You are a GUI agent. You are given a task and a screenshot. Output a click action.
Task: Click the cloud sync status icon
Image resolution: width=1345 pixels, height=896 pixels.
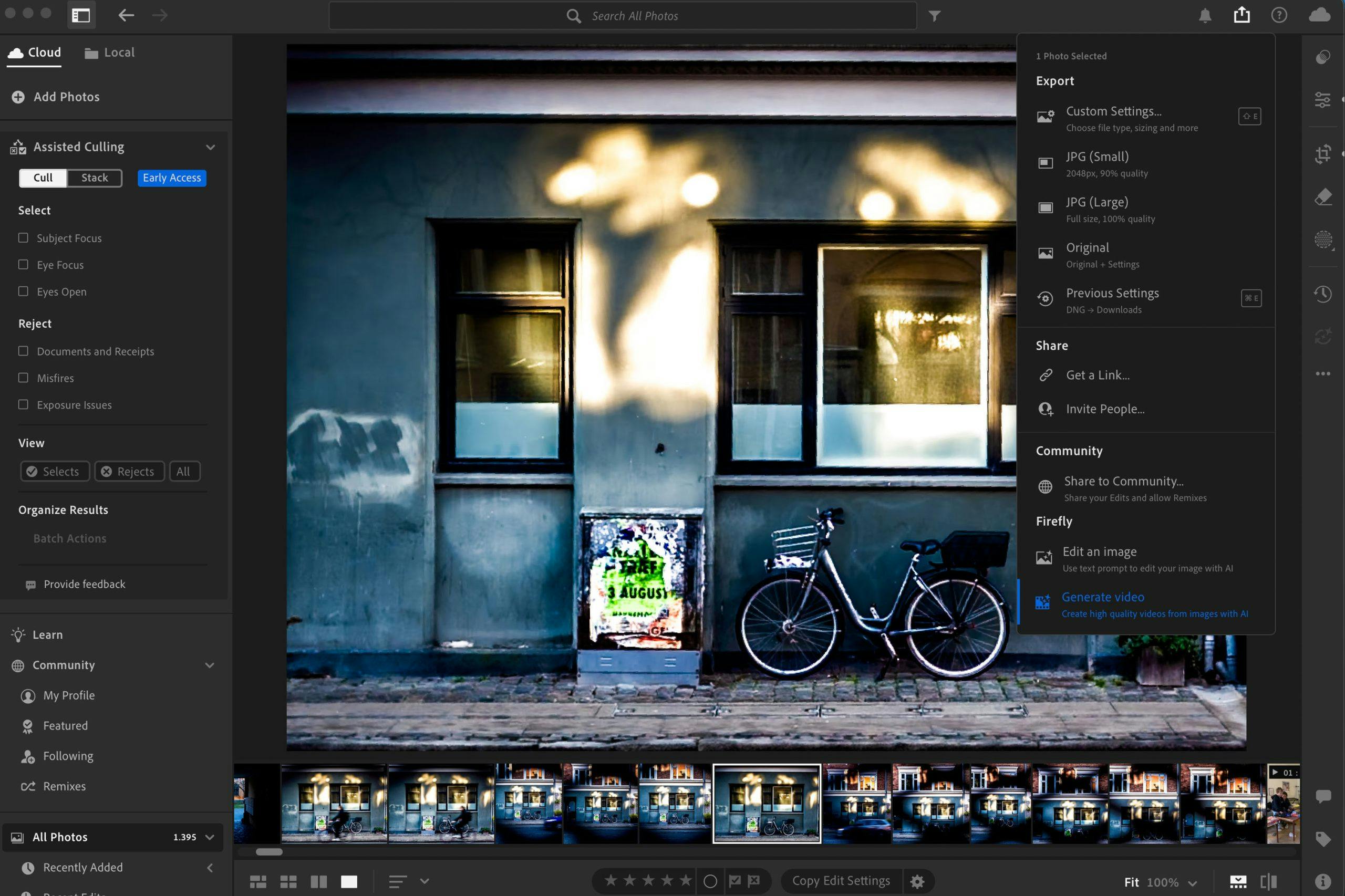[x=1319, y=15]
